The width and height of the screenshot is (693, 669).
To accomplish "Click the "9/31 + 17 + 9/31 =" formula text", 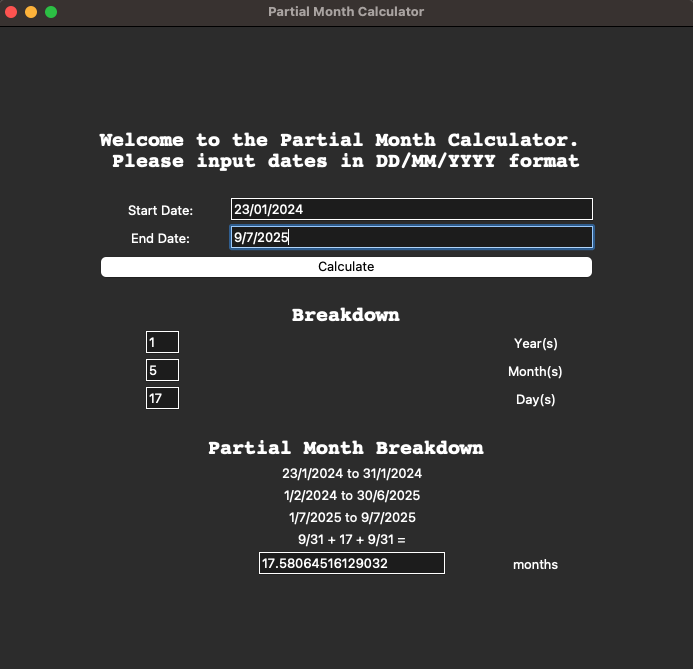I will 351,539.
